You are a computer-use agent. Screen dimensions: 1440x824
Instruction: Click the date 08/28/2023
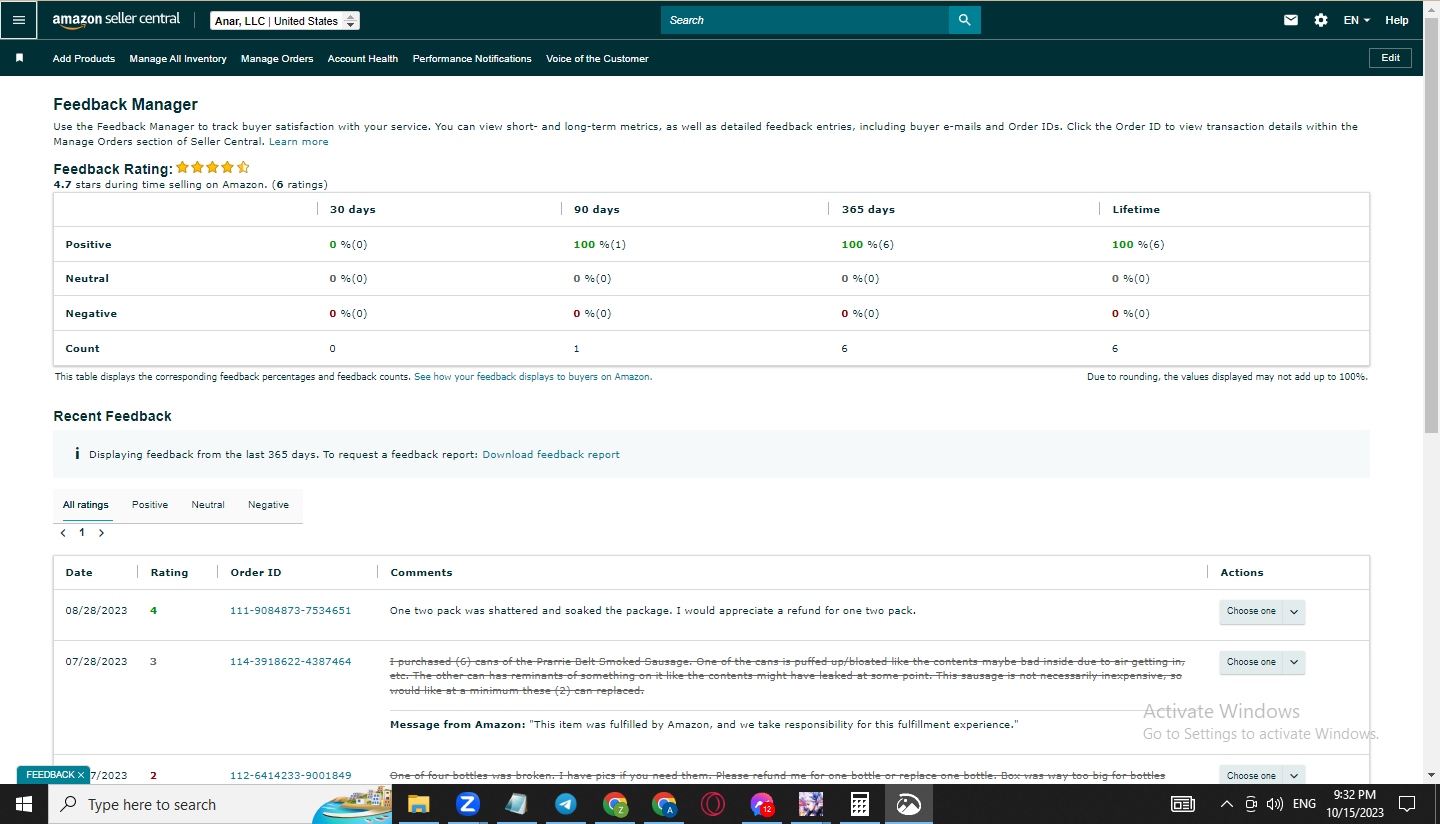[97, 611]
